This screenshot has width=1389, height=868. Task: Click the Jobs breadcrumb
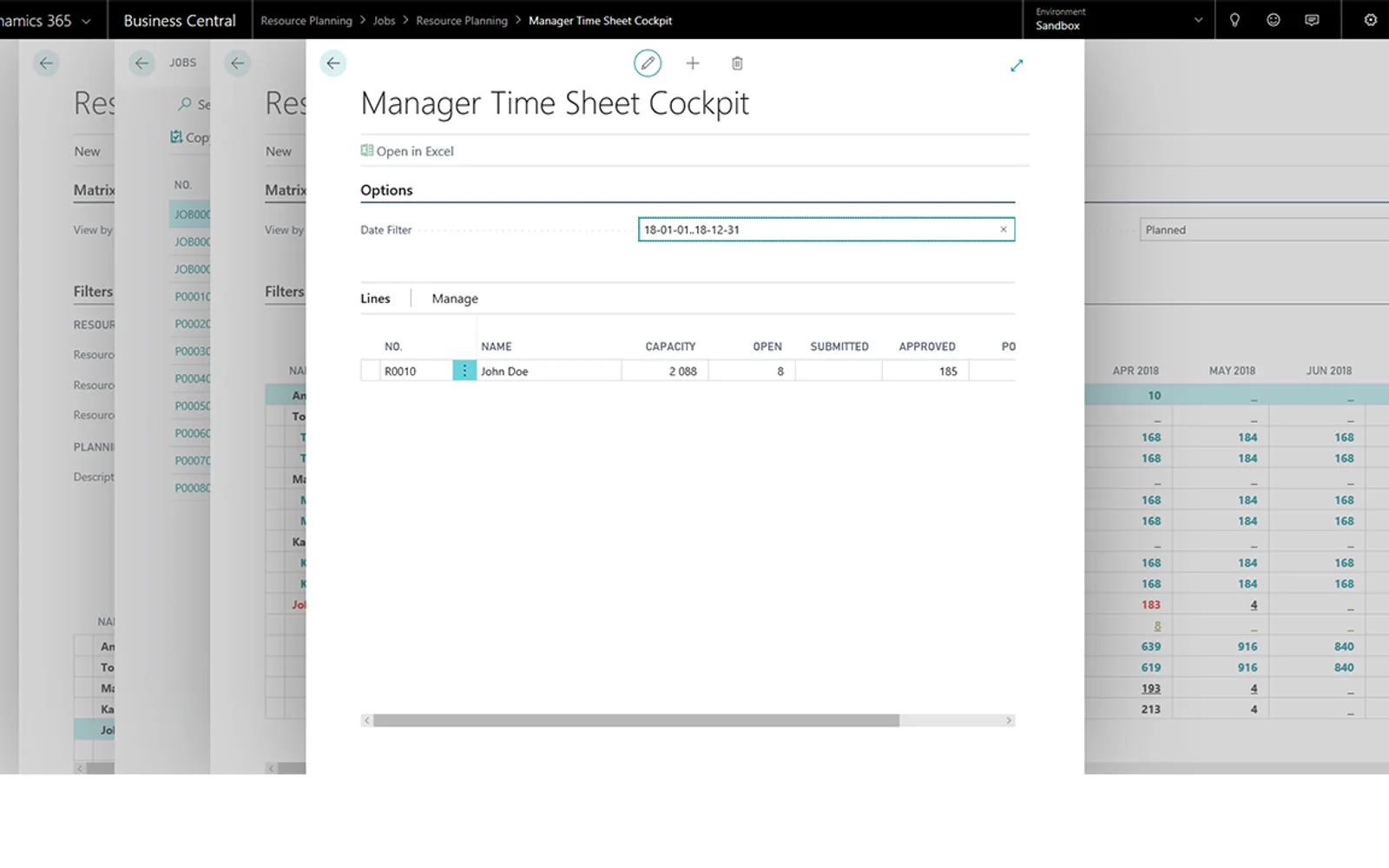[x=385, y=21]
